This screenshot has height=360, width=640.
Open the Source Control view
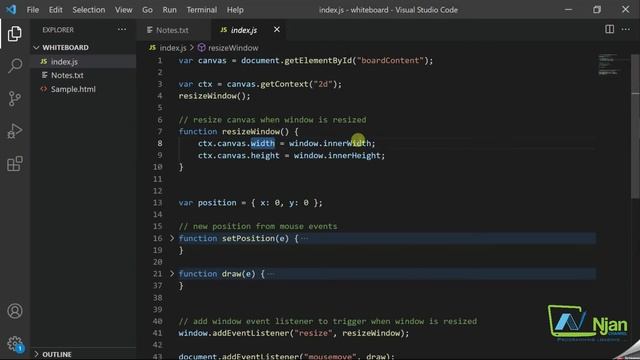tap(15, 98)
